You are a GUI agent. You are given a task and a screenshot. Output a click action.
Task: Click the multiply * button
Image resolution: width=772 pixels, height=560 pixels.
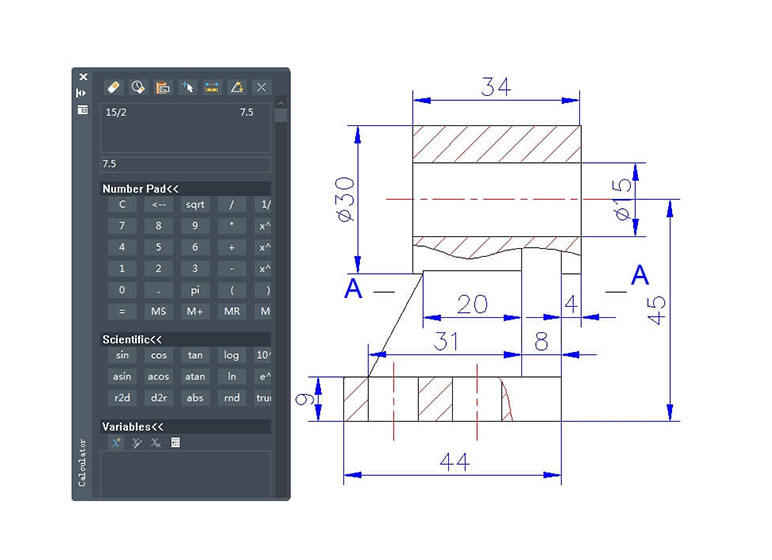[231, 226]
